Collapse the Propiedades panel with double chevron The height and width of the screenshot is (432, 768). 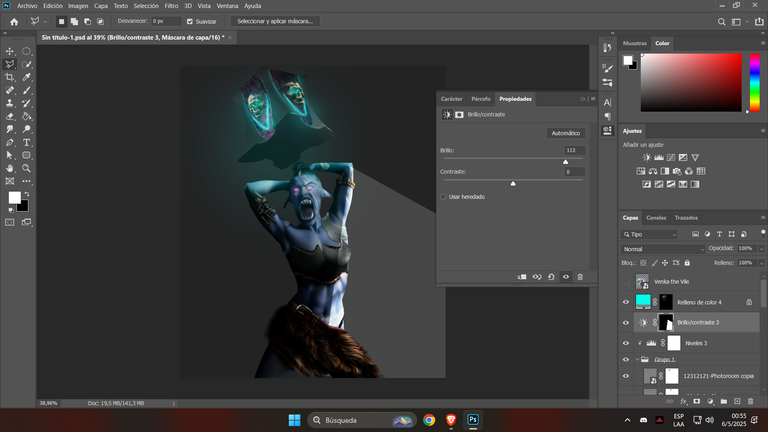coord(582,99)
